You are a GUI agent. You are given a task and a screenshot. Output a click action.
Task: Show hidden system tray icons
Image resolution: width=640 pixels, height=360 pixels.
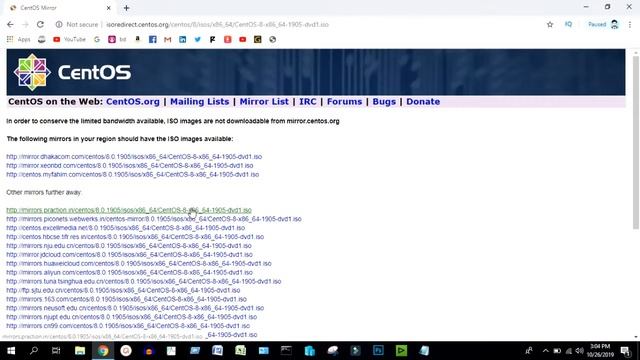point(545,351)
